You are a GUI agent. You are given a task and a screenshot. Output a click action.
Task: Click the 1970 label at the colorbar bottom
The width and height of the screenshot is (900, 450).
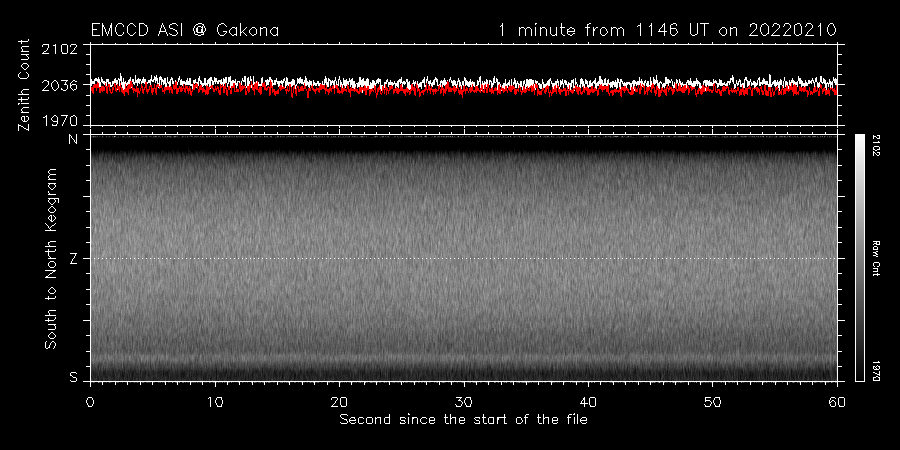877,371
